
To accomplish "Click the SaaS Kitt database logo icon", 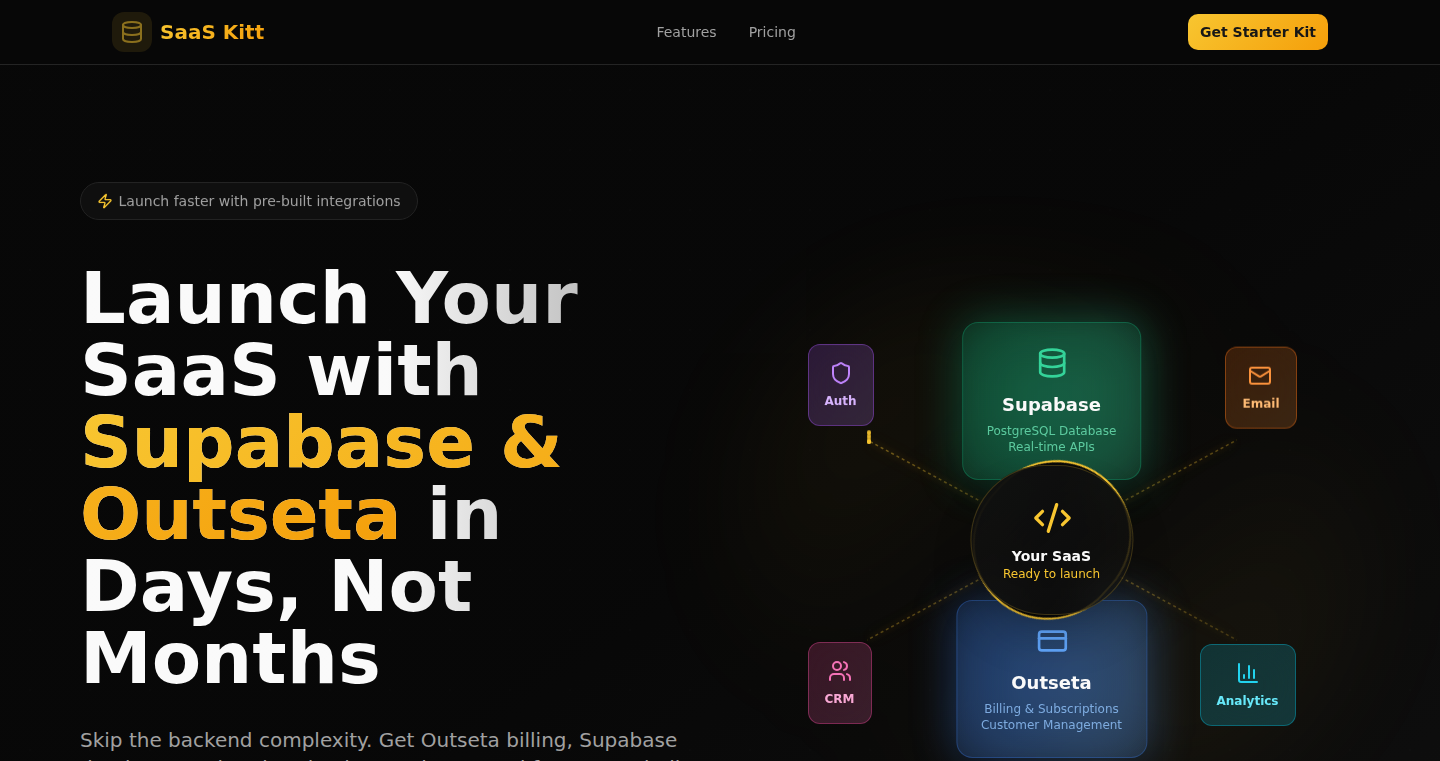I will click(132, 32).
